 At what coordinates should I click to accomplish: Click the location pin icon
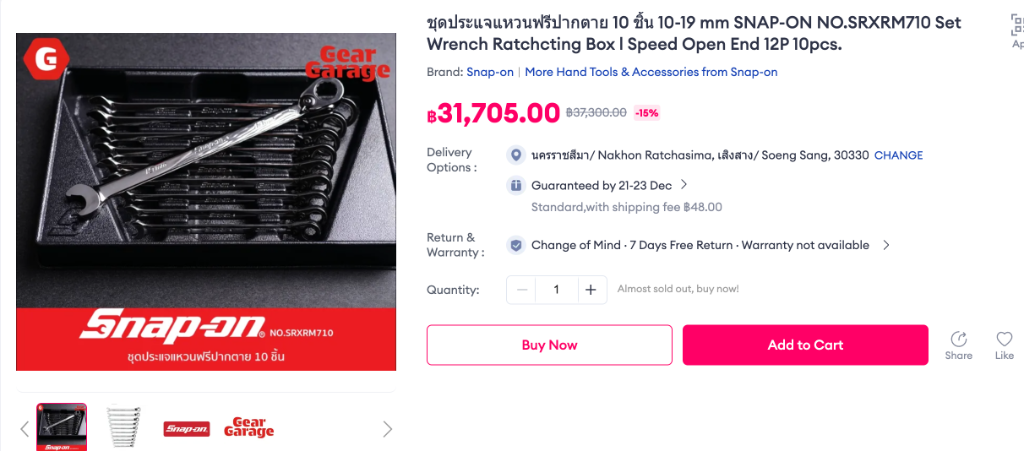coord(516,155)
